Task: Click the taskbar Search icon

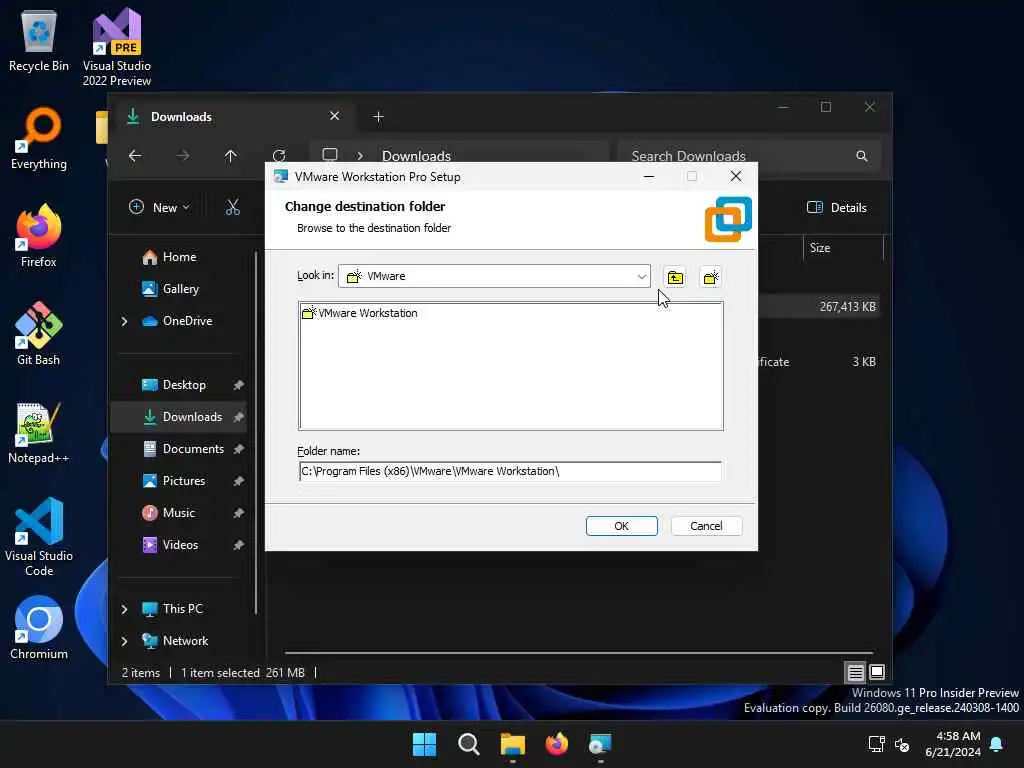Action: click(x=469, y=744)
